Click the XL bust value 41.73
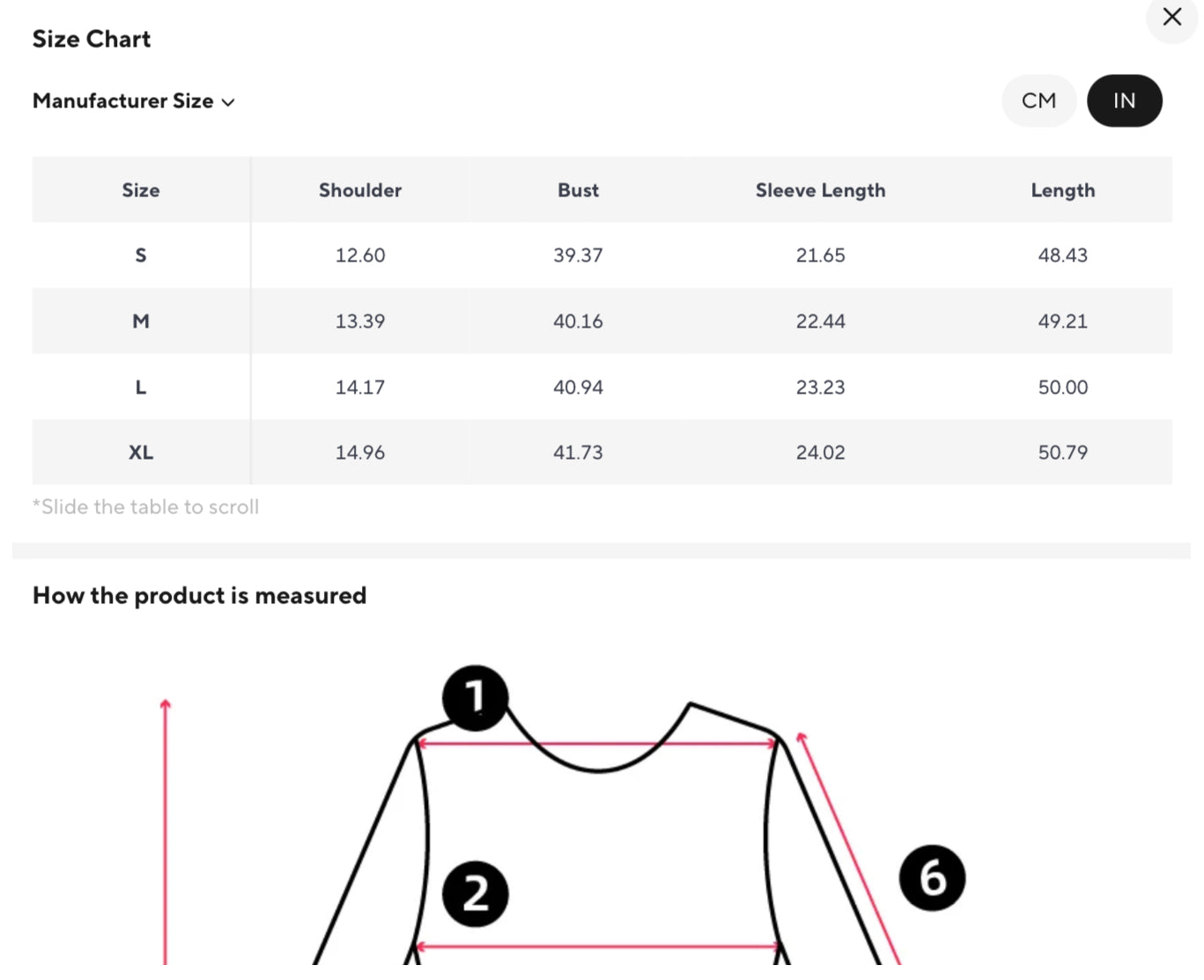Screen dimensions: 1204x980 point(578,453)
